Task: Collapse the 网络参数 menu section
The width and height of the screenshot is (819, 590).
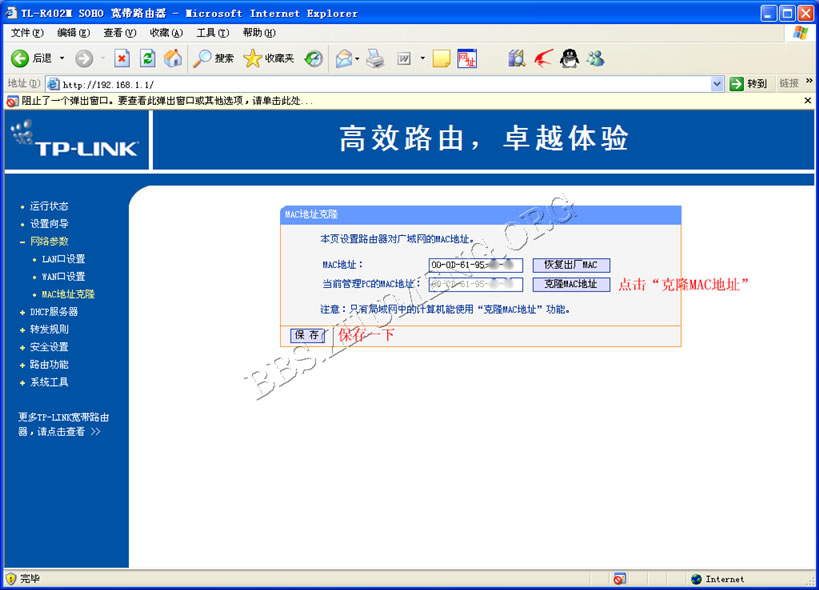Action: click(22, 242)
